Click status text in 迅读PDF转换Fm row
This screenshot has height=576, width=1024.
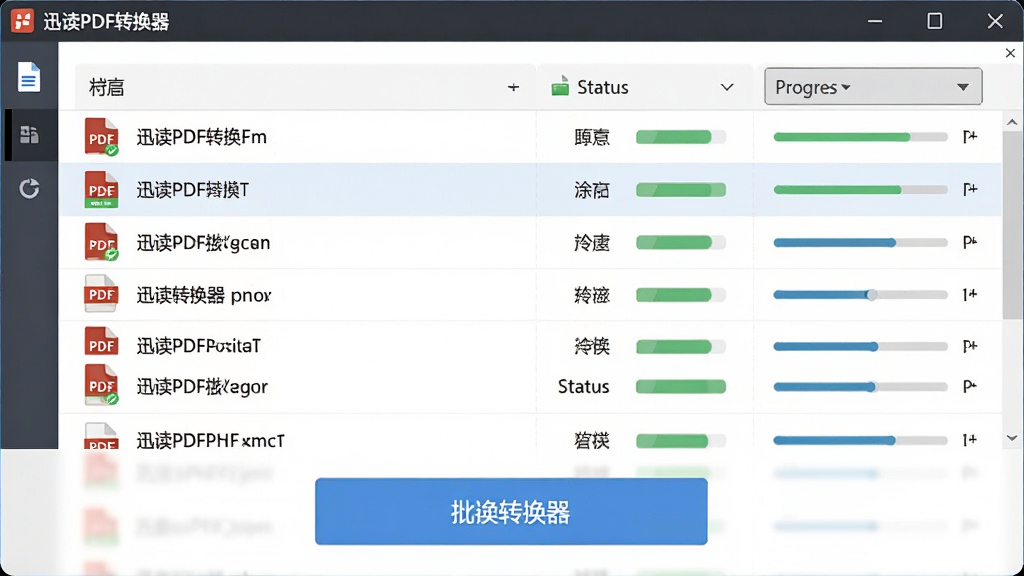592,137
